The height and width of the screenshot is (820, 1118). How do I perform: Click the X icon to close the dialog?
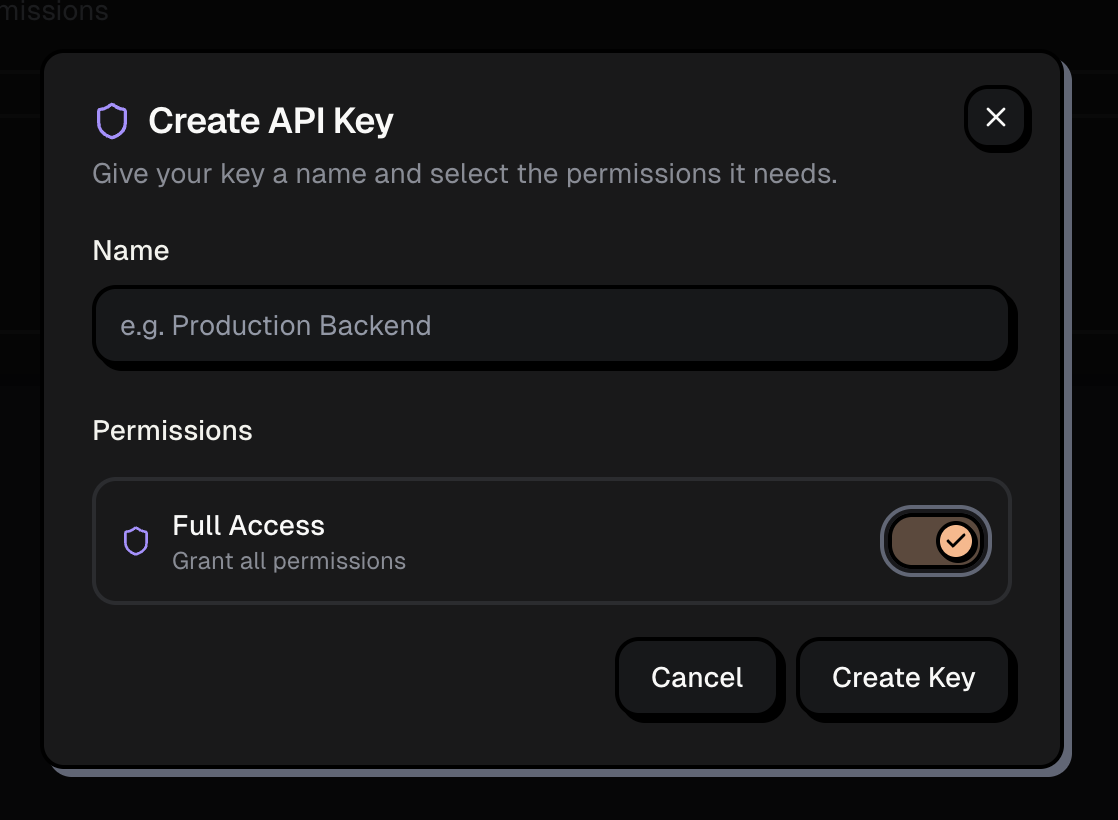tap(995, 117)
